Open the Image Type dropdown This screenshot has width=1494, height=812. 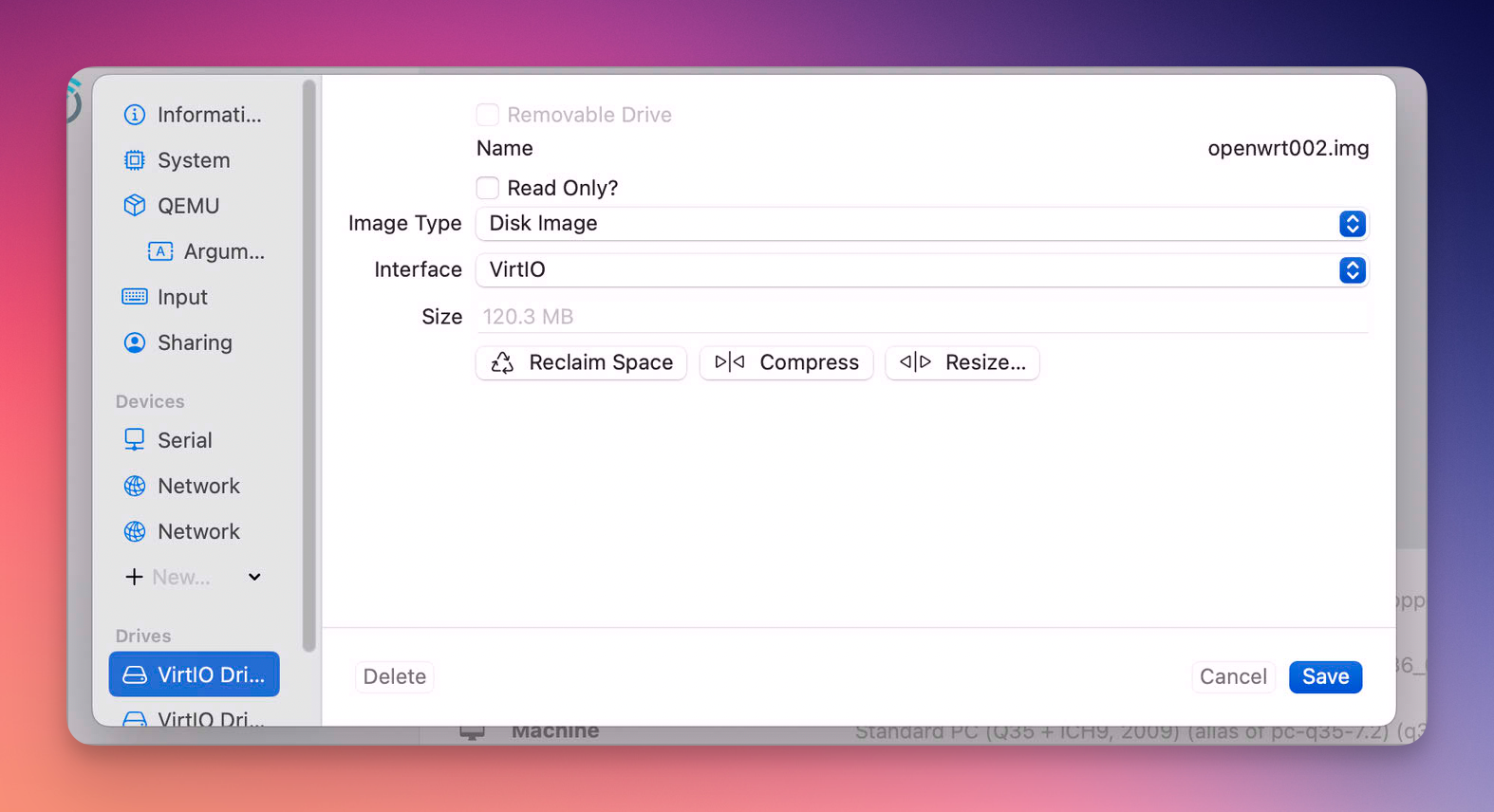pos(922,224)
